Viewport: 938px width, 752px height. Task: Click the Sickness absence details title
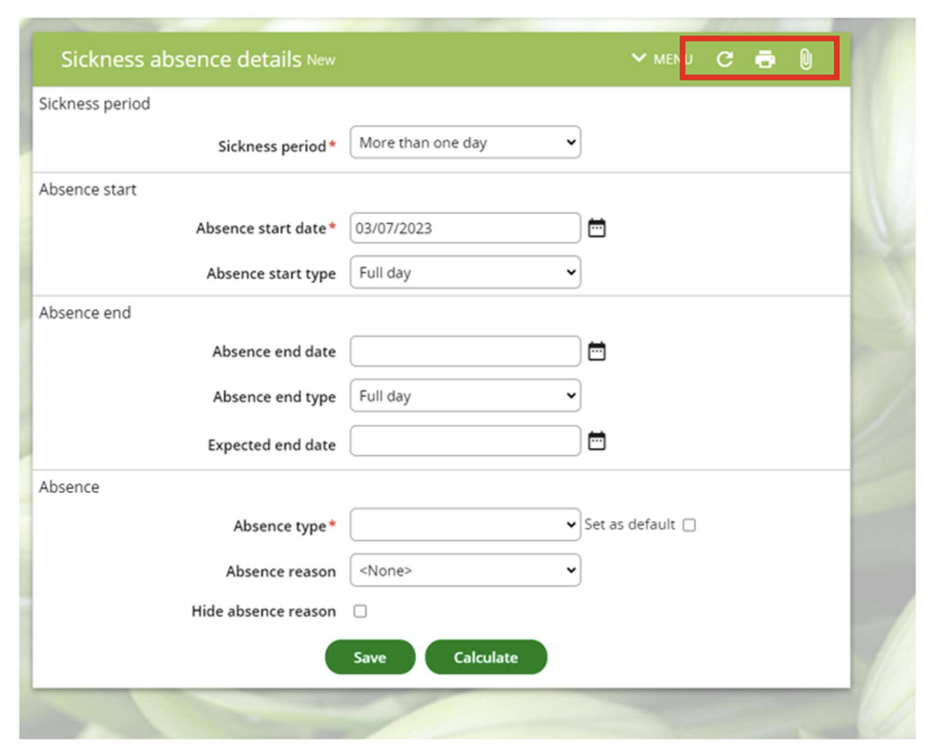(181, 59)
